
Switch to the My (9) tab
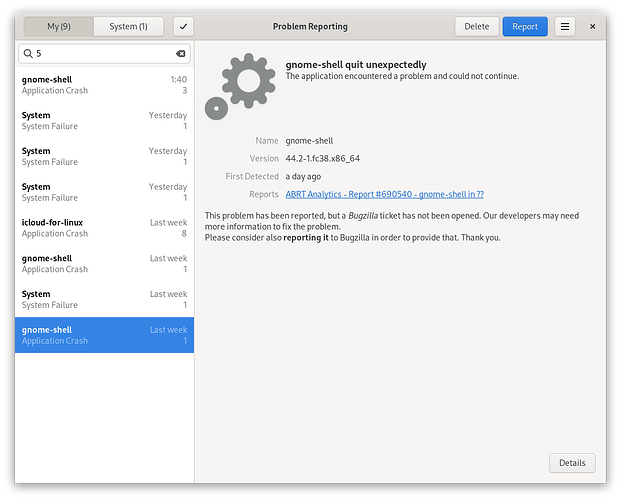point(59,26)
